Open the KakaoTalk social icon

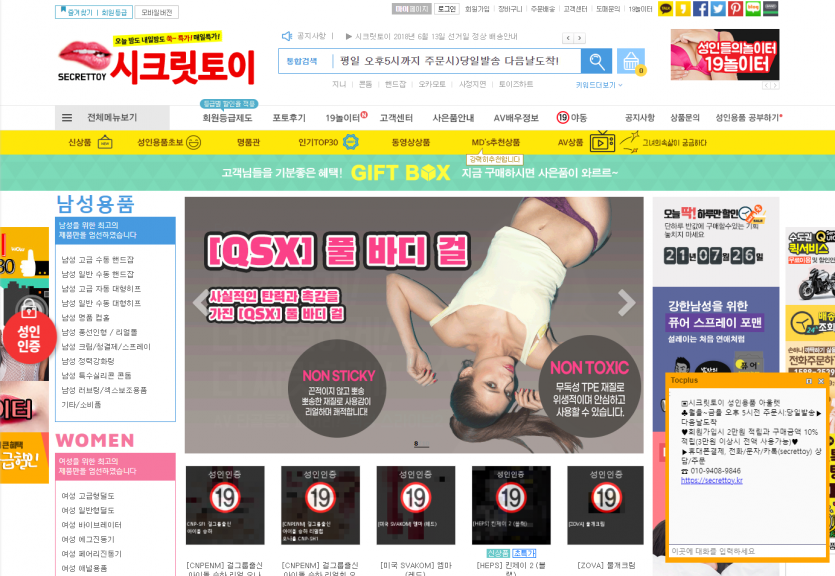[666, 9]
